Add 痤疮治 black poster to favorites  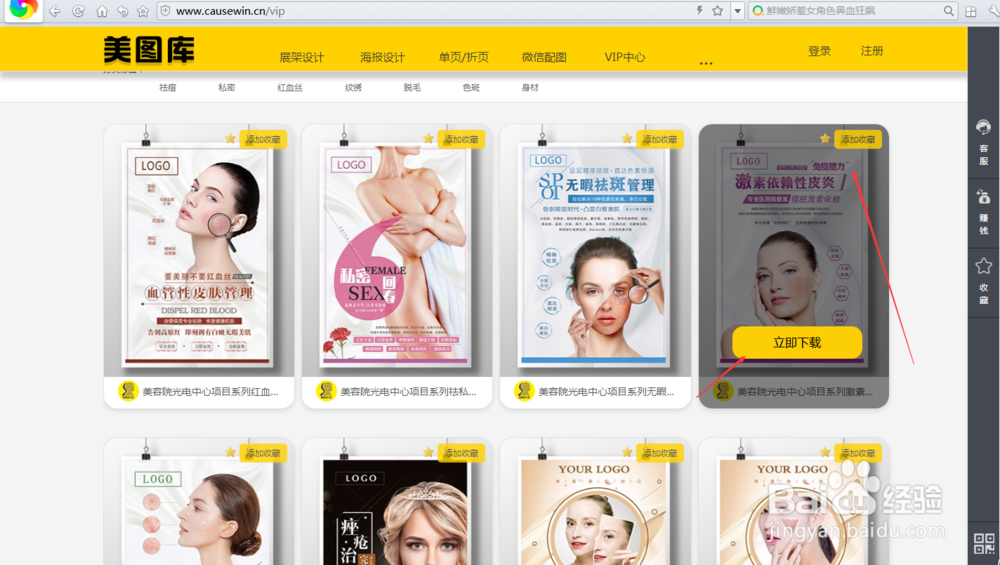[461, 453]
